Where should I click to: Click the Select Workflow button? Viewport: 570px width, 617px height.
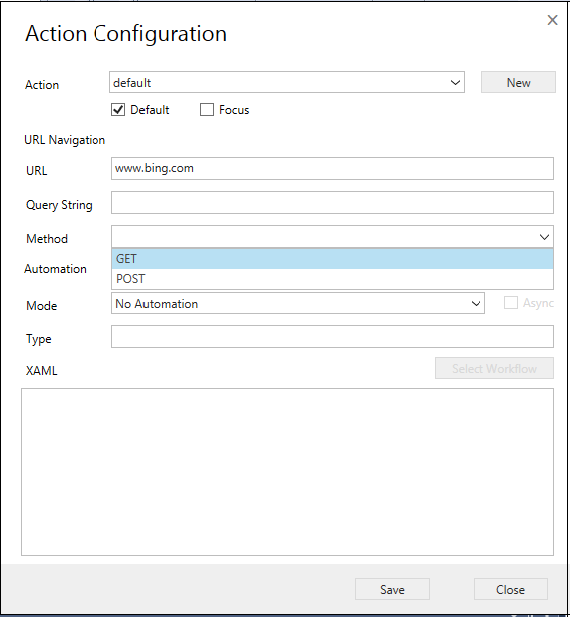point(494,368)
